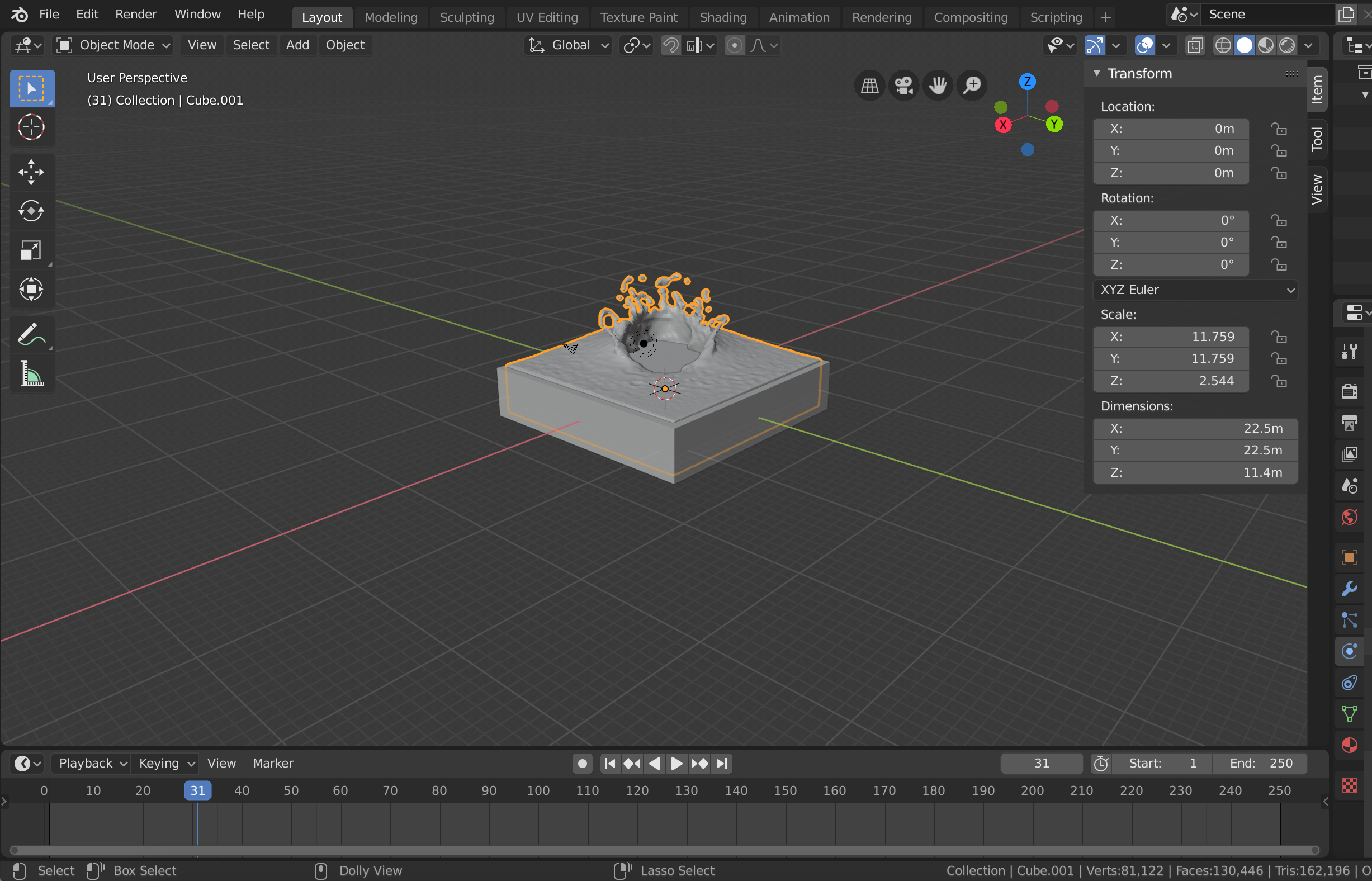Open the Render menu
Image resolution: width=1372 pixels, height=881 pixels.
pyautogui.click(x=136, y=15)
